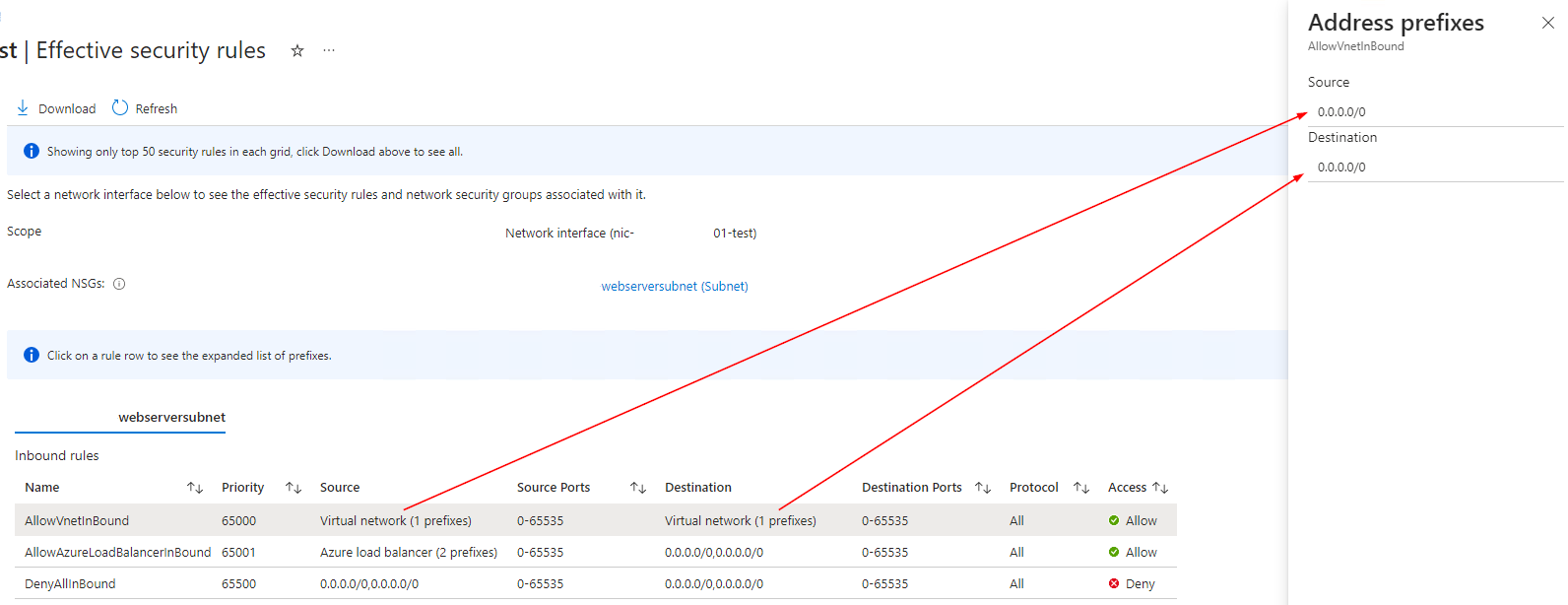Image resolution: width=1568 pixels, height=605 pixels.
Task: Click Virtual network (1 prefixes) in Source column
Action: 396,521
